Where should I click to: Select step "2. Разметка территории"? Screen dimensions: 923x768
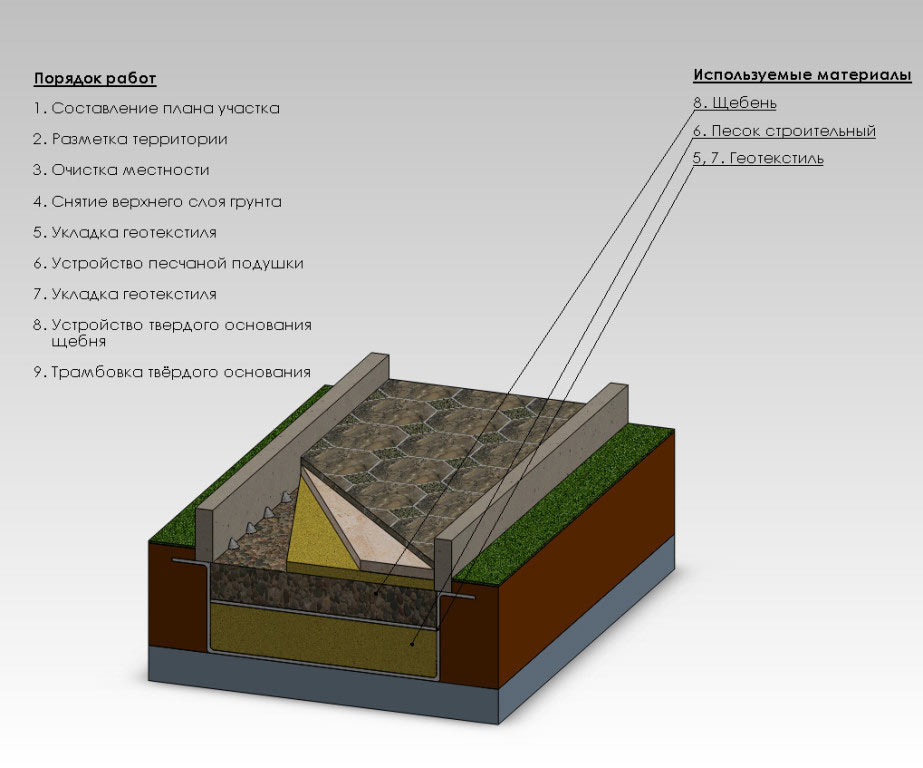(x=130, y=139)
